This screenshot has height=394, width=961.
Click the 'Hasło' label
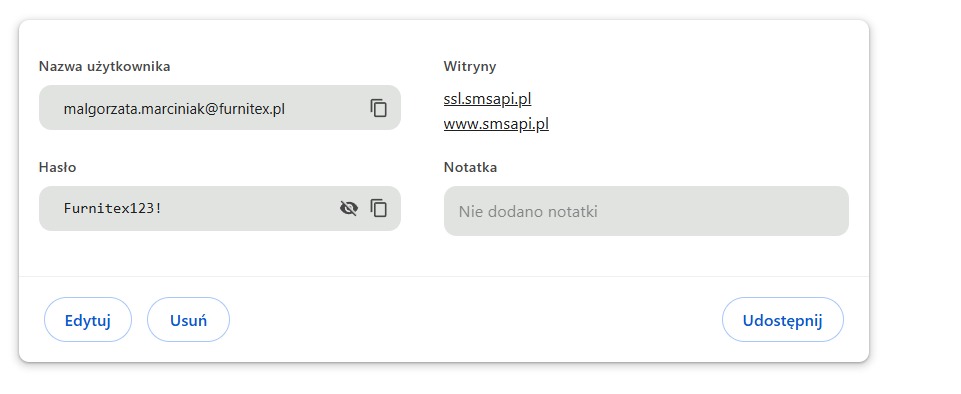click(58, 167)
